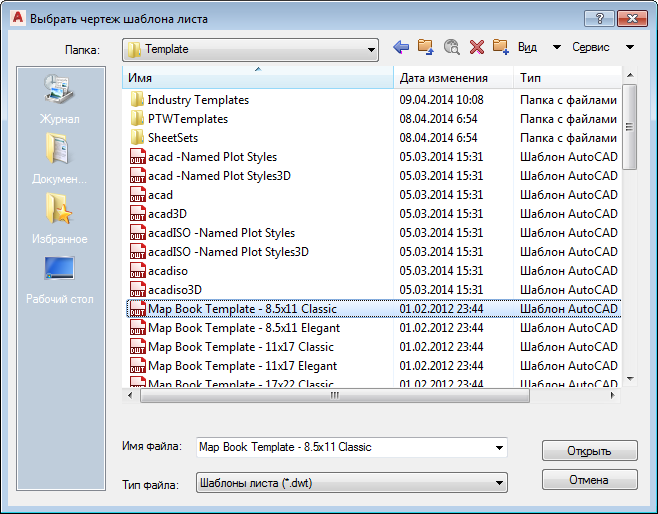Open the Документы location in sidebar

60,159
